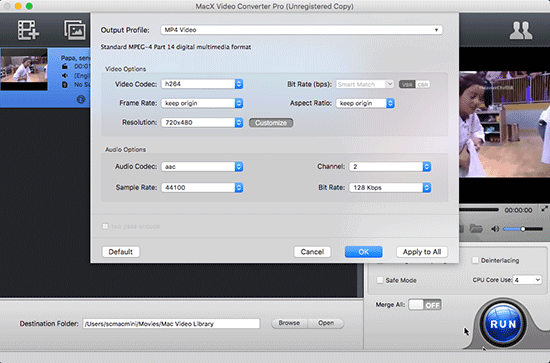
Task: Toggle the two pass encode checkbox
Action: [105, 226]
